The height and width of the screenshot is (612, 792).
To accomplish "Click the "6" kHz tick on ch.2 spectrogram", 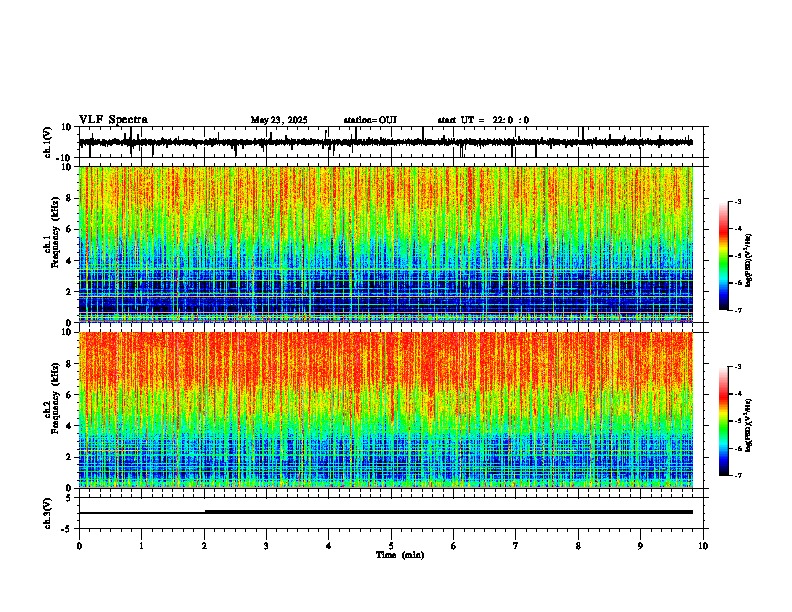I will click(x=69, y=394).
